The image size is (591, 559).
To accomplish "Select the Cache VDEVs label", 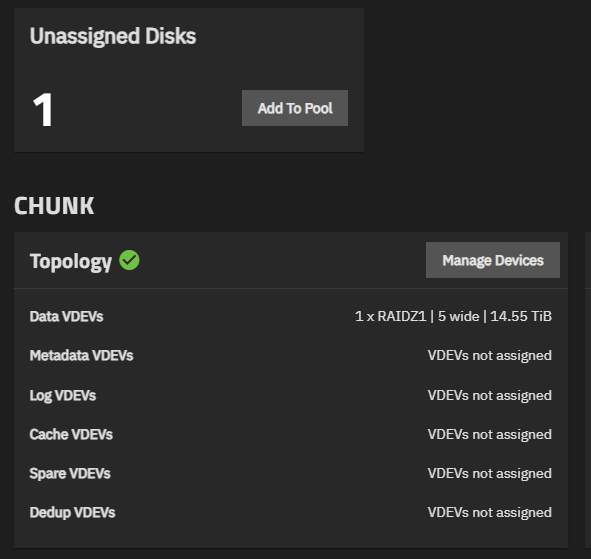I will 71,434.
